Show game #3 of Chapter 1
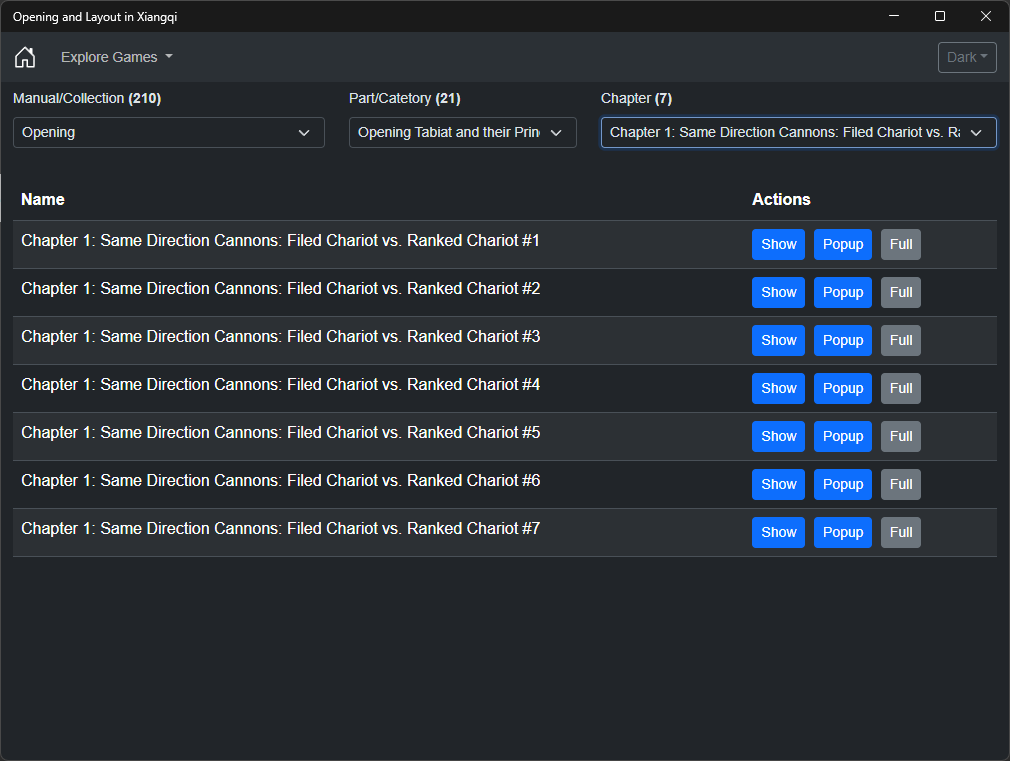Image resolution: width=1010 pixels, height=761 pixels. click(778, 340)
